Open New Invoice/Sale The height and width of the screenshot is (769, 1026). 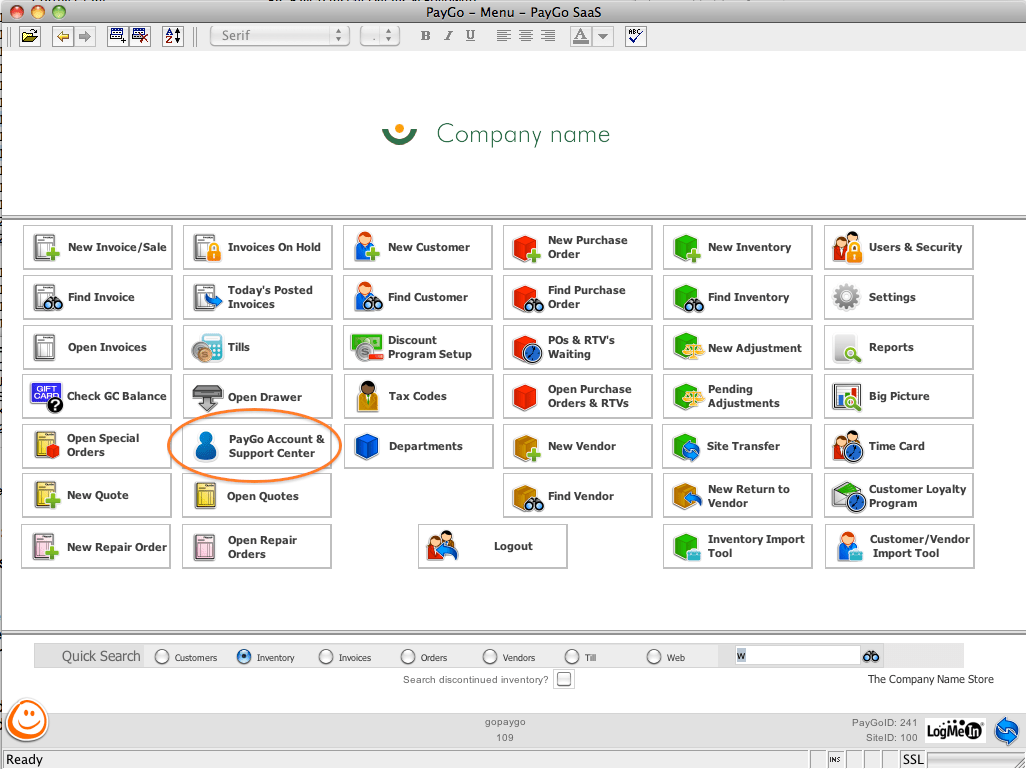coord(98,247)
